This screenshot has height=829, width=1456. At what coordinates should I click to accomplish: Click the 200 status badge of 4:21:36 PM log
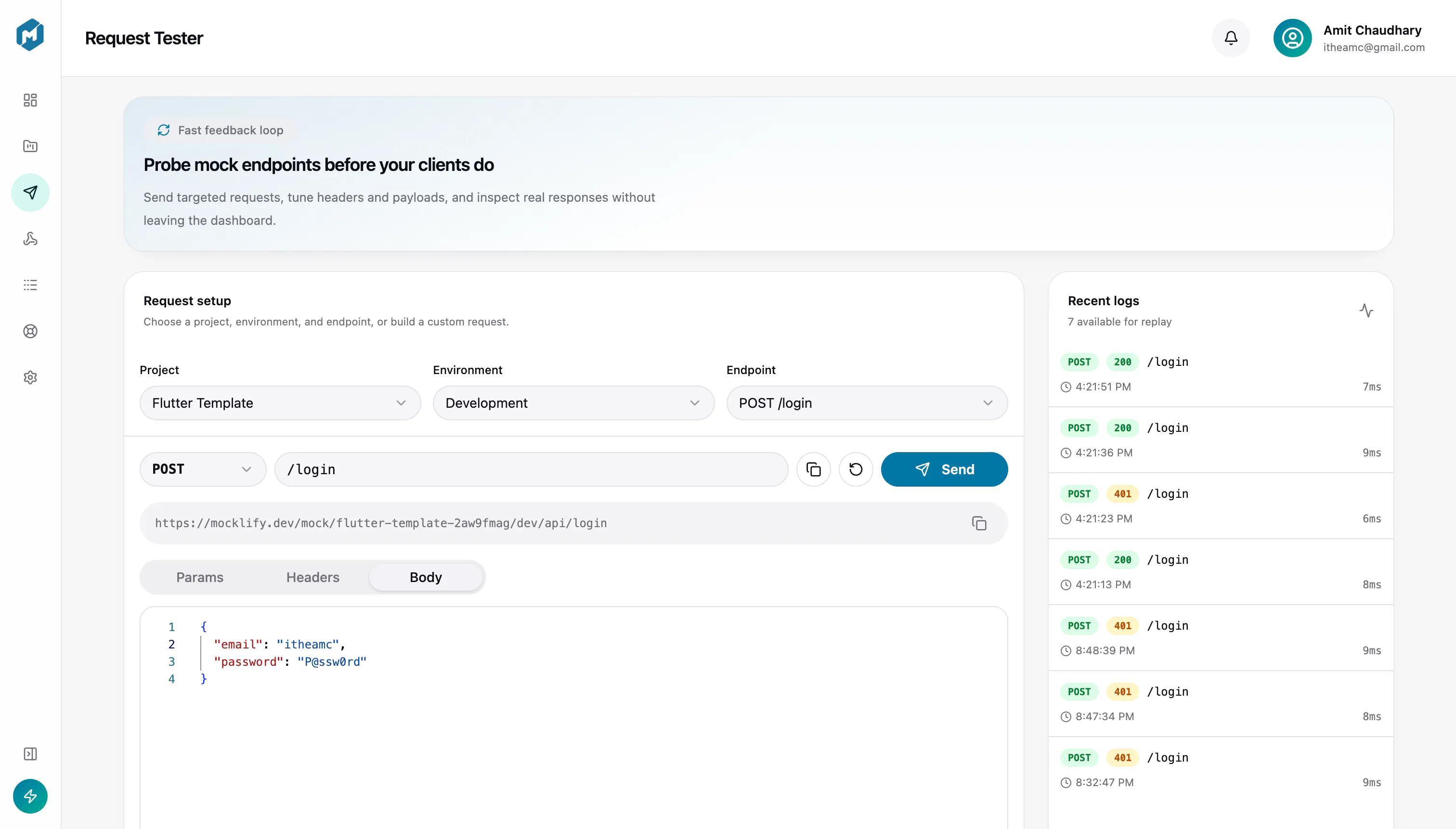tap(1122, 428)
